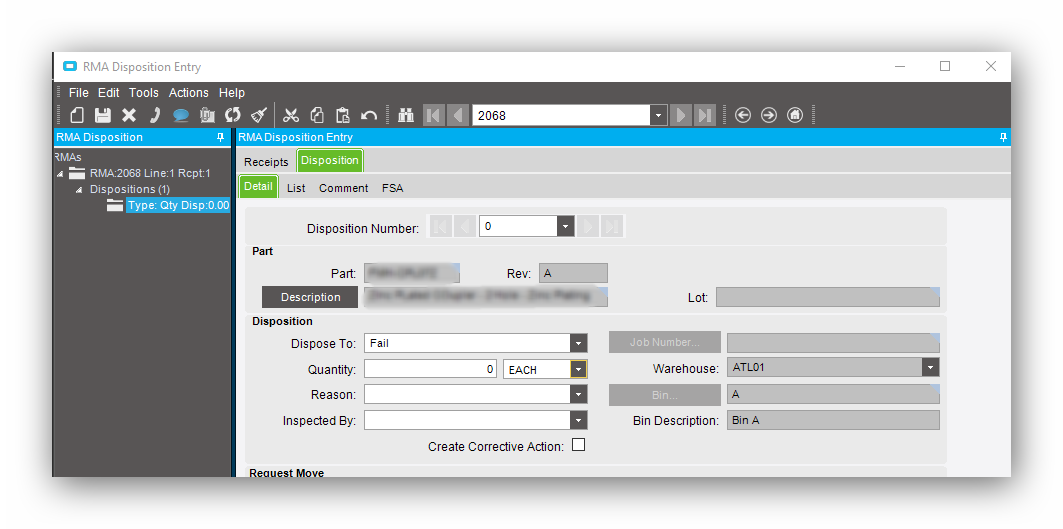Go to last record in toolbar navigator

click(x=705, y=115)
